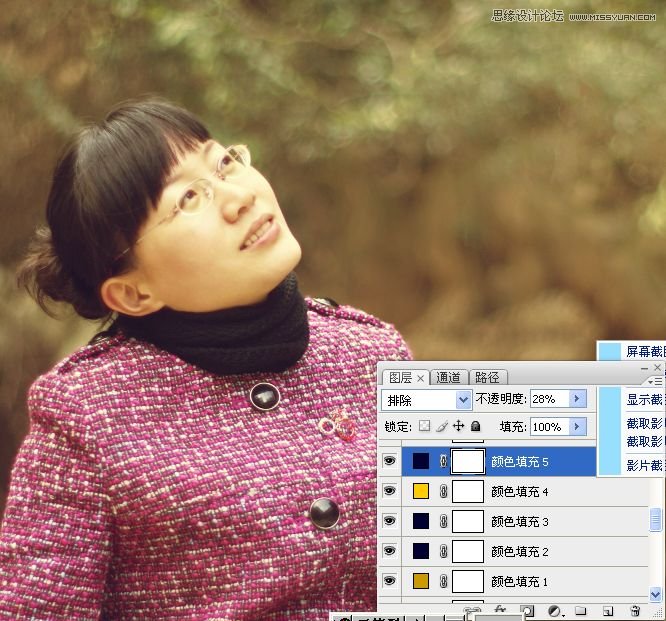
Task: Click the navy color swatch of 颜色填充 2
Action: 420,551
